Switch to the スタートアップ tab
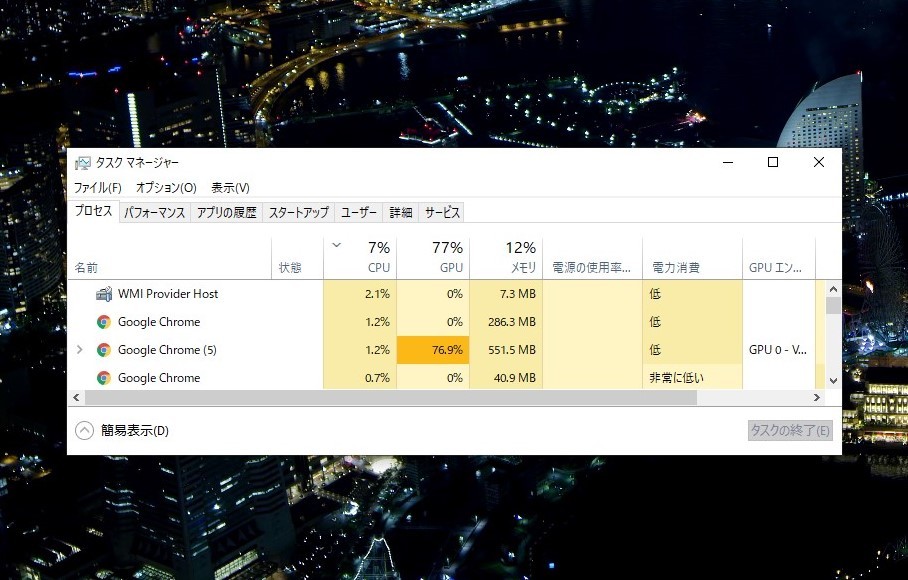The image size is (908, 580). pyautogui.click(x=299, y=212)
